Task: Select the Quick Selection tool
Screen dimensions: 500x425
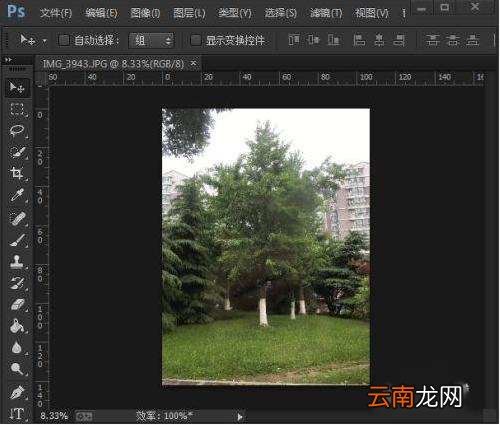Action: tap(17, 152)
